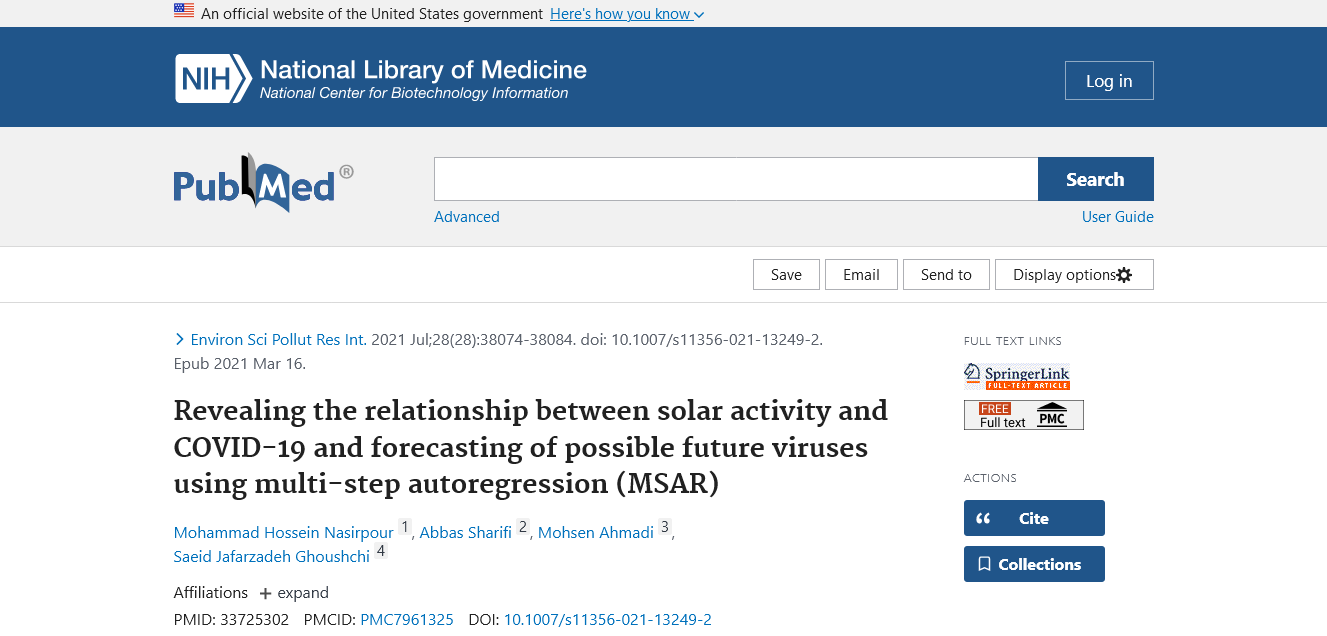This screenshot has height=636, width=1327.
Task: Click affiliation superscript 2 after Sharifi
Action: pos(523,527)
